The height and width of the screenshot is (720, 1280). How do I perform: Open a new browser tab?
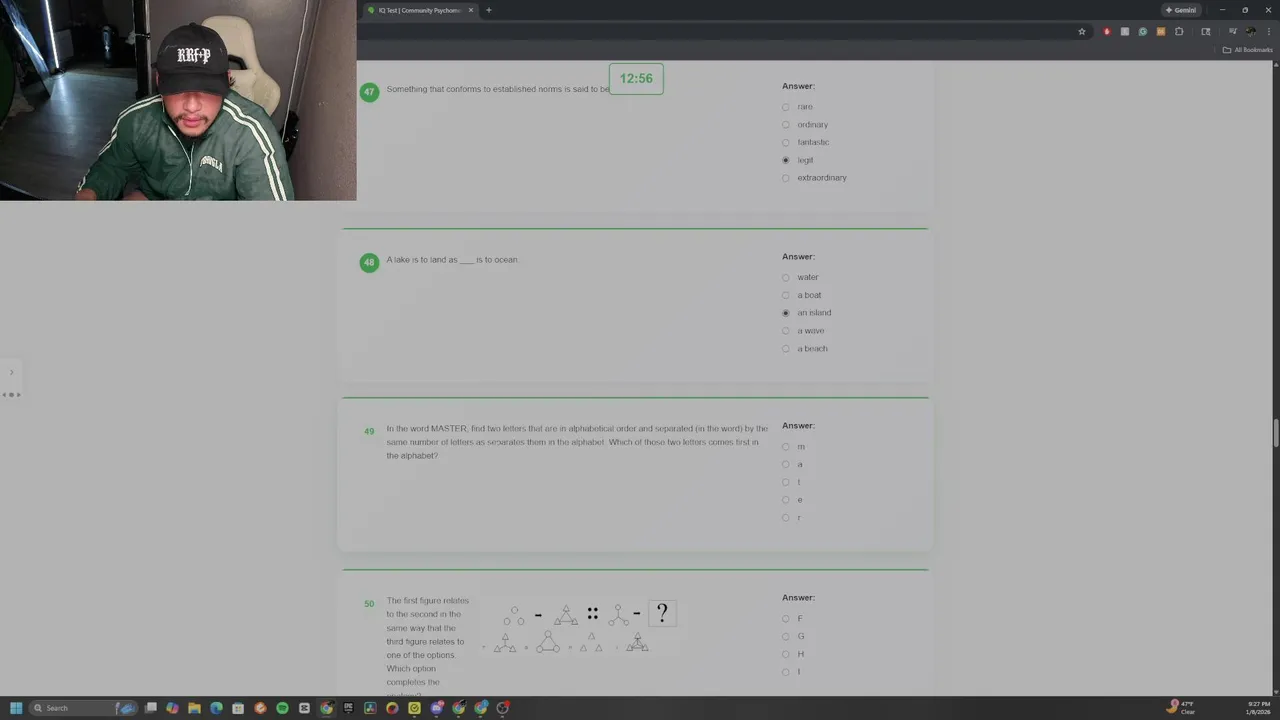[488, 10]
